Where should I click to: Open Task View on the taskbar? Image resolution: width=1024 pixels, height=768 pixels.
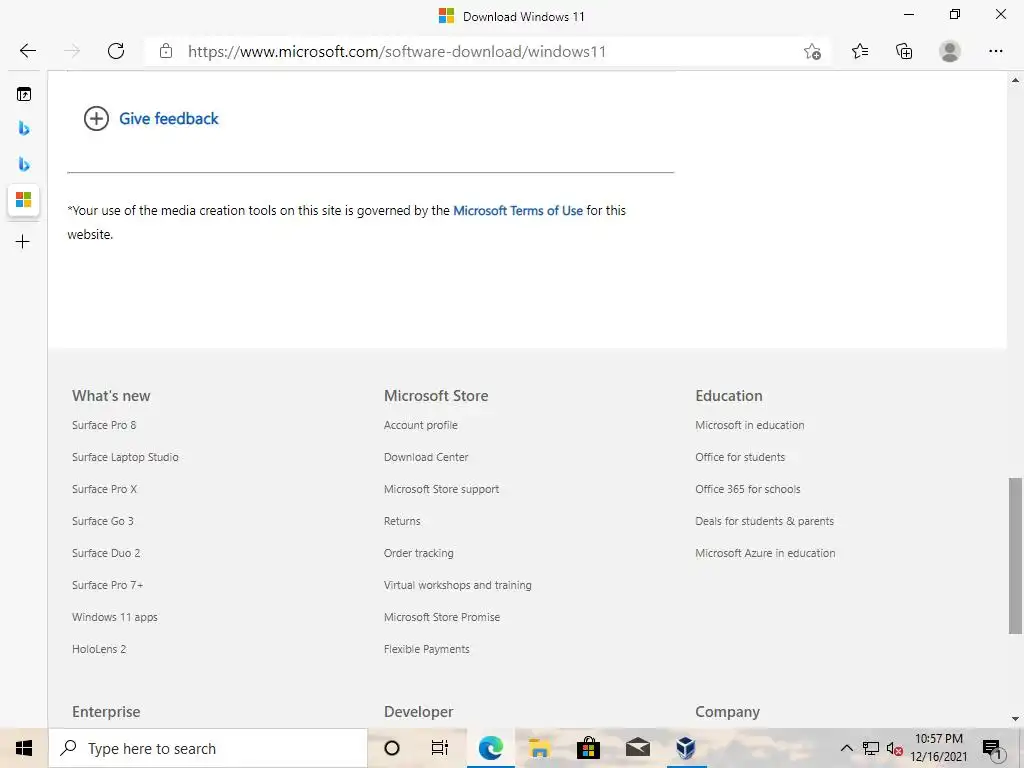[x=440, y=748]
